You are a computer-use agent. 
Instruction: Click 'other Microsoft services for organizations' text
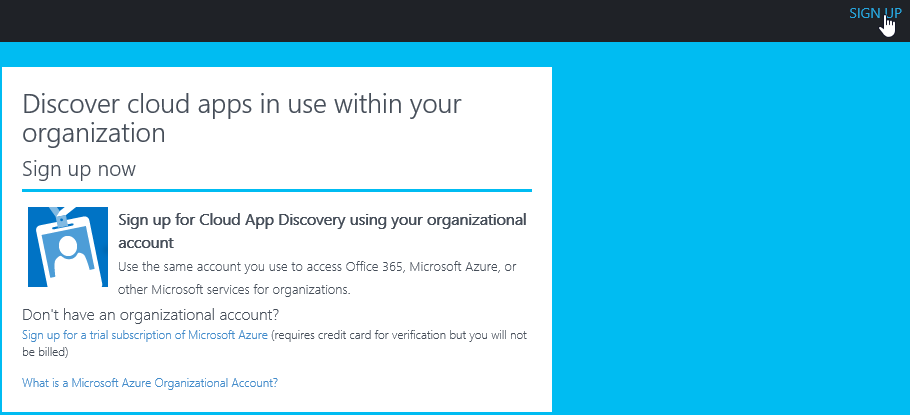coord(234,290)
